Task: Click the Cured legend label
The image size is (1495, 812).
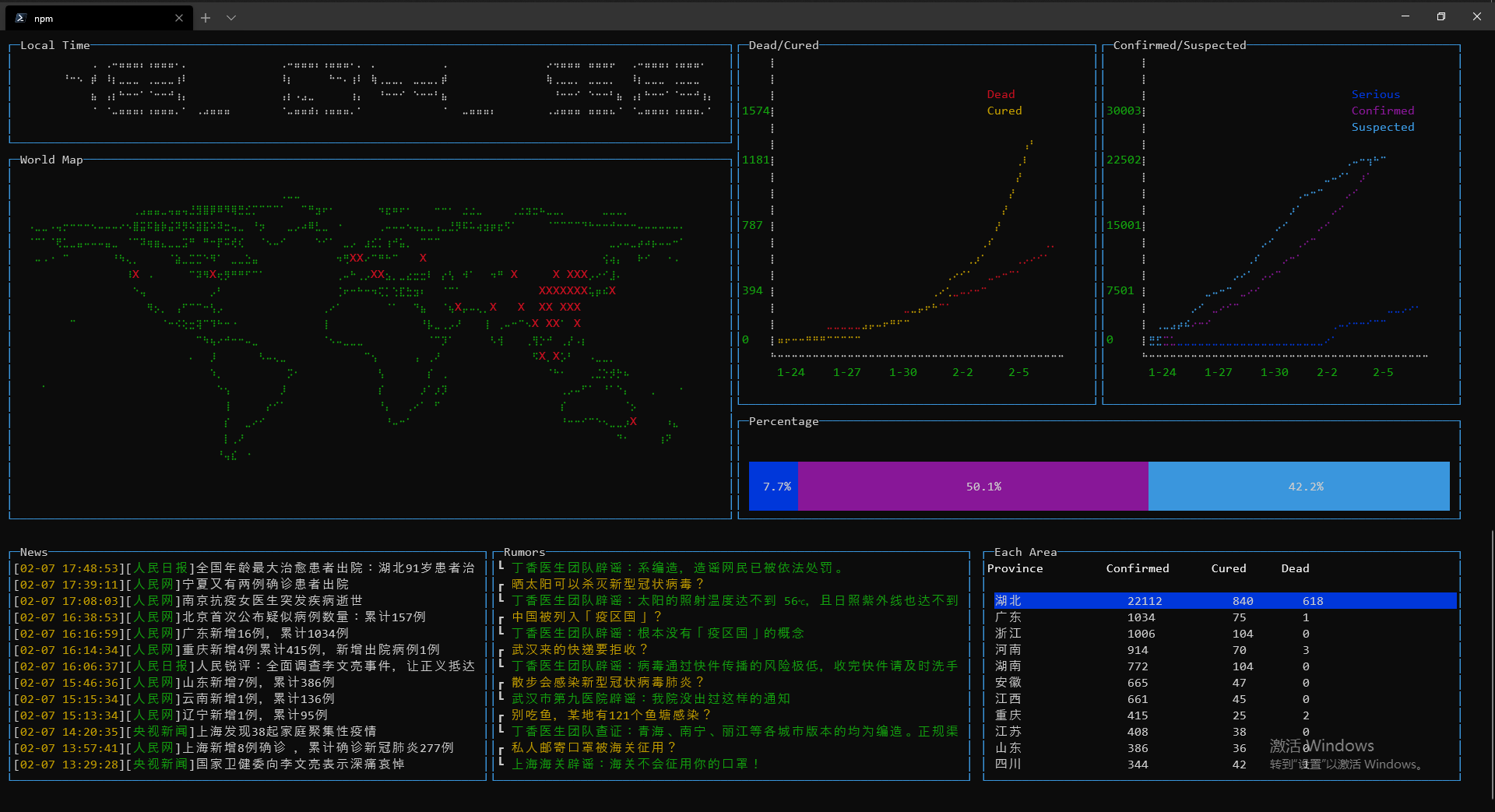Action: (x=1004, y=111)
